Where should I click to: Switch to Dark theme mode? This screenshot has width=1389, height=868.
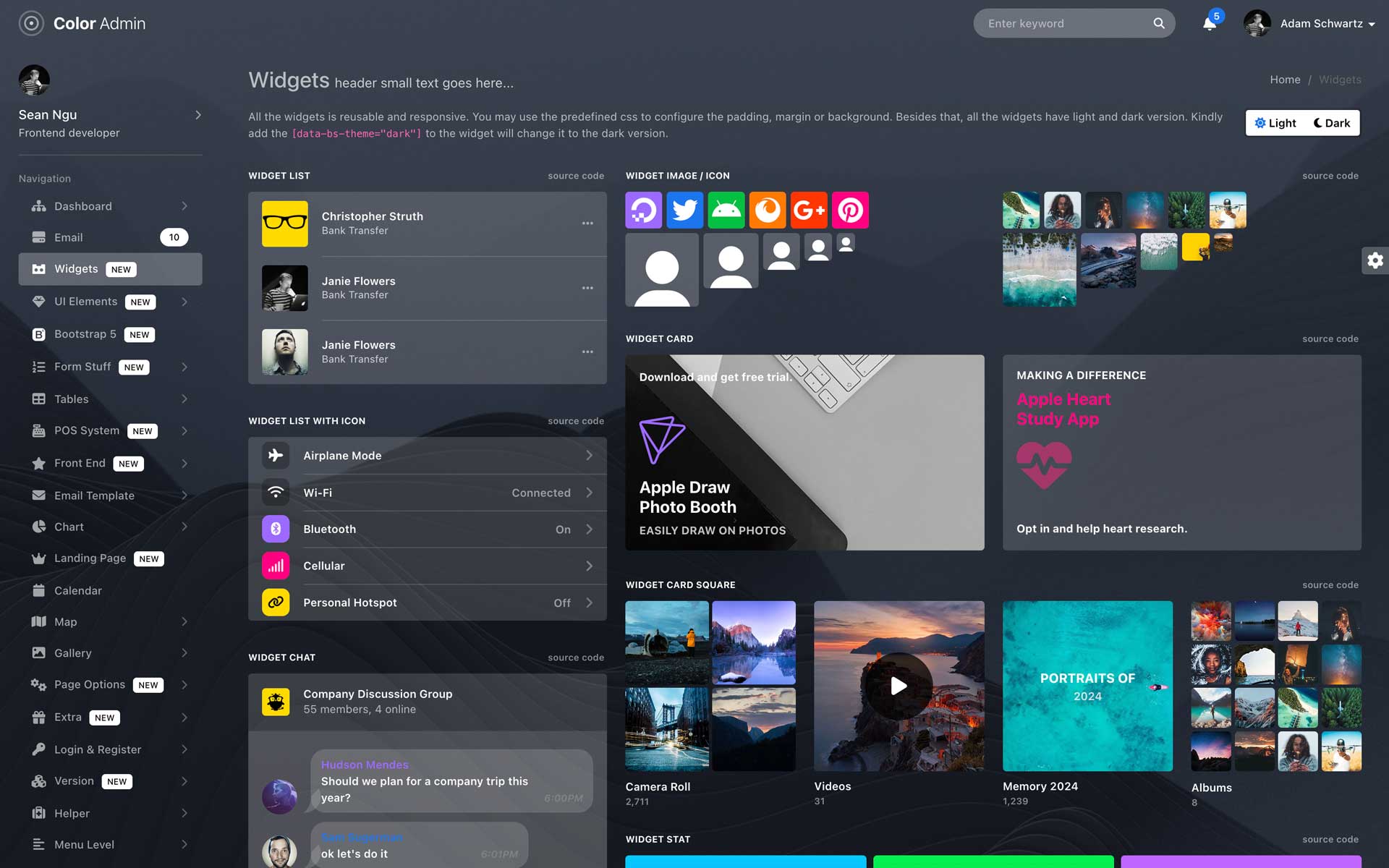click(1332, 123)
